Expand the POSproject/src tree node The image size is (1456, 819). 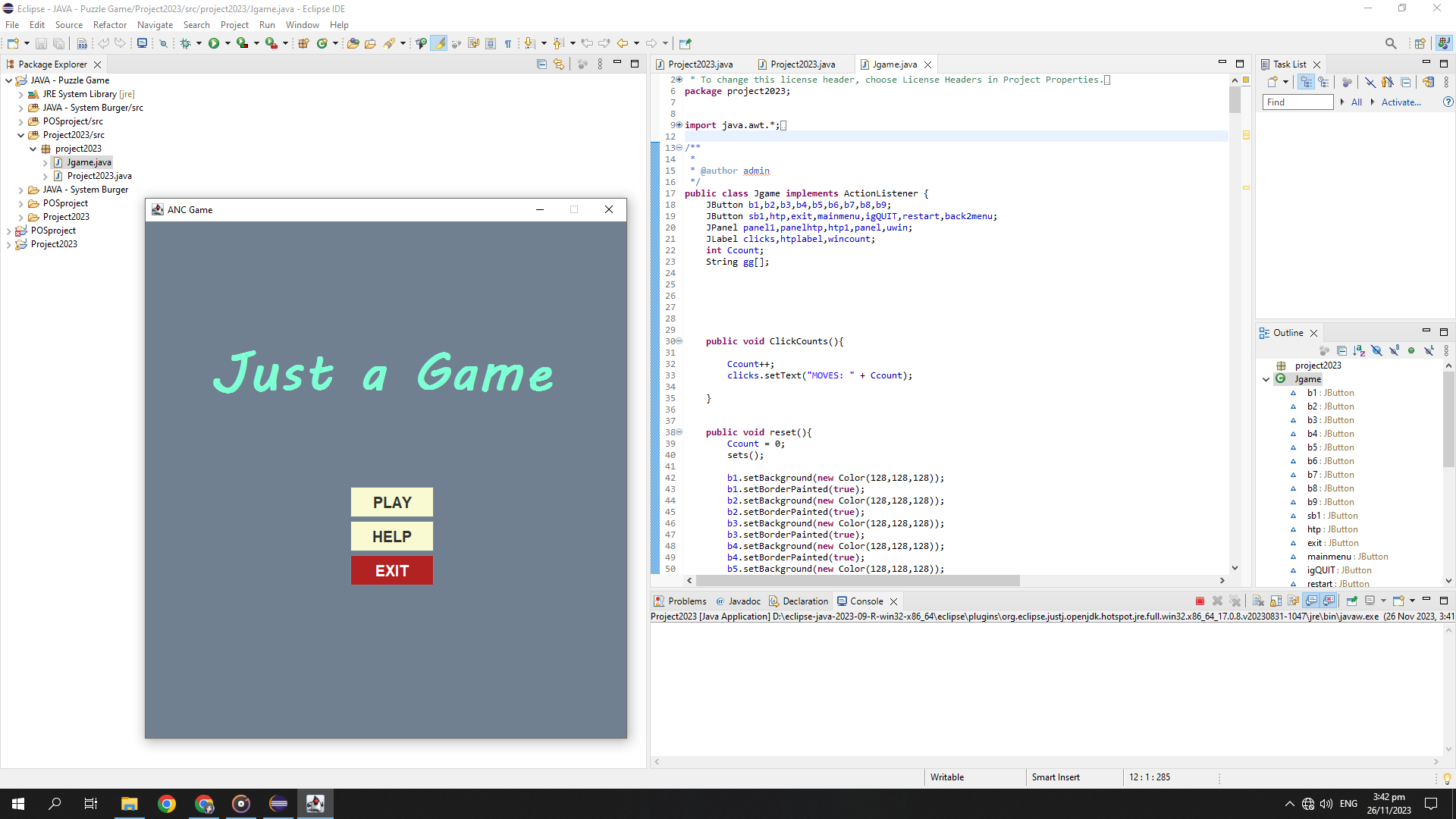tap(20, 121)
